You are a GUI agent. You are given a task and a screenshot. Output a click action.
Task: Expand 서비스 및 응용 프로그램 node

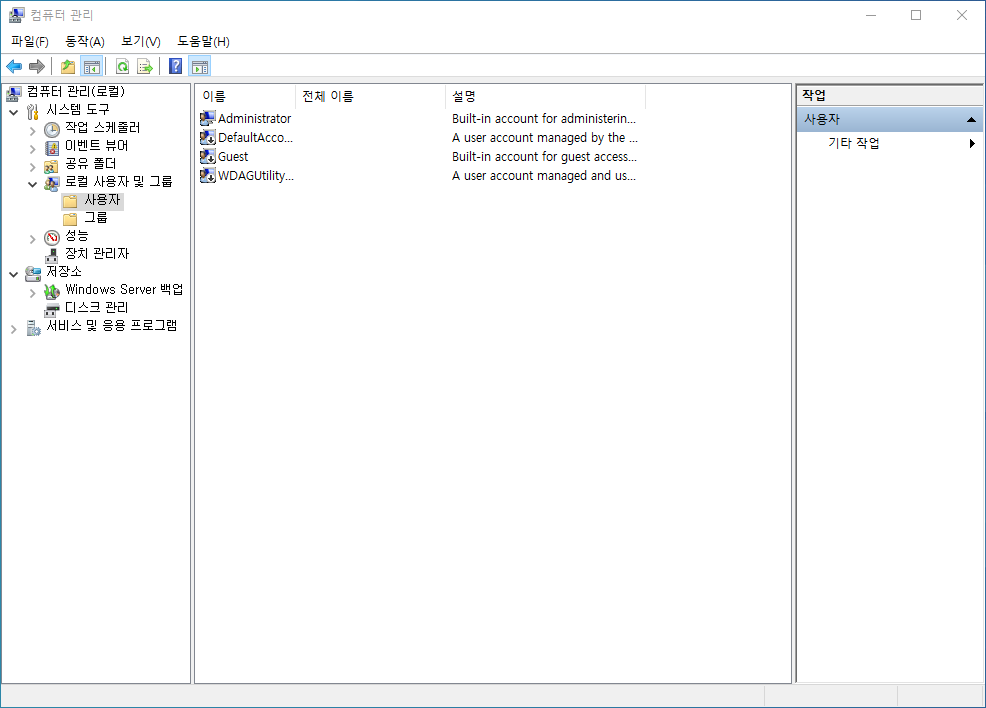13,329
